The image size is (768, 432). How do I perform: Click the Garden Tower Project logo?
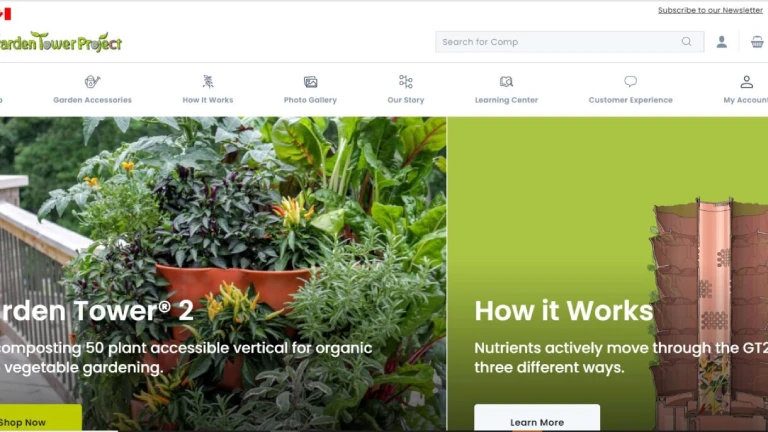click(x=60, y=42)
